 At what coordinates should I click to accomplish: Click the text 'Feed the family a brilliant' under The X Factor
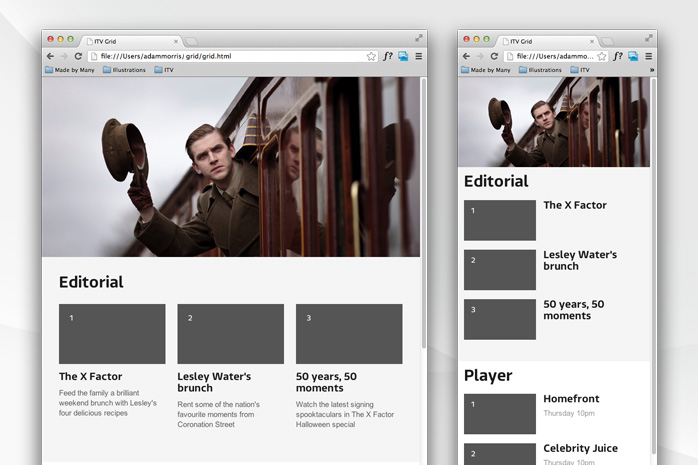pyautogui.click(x=99, y=393)
